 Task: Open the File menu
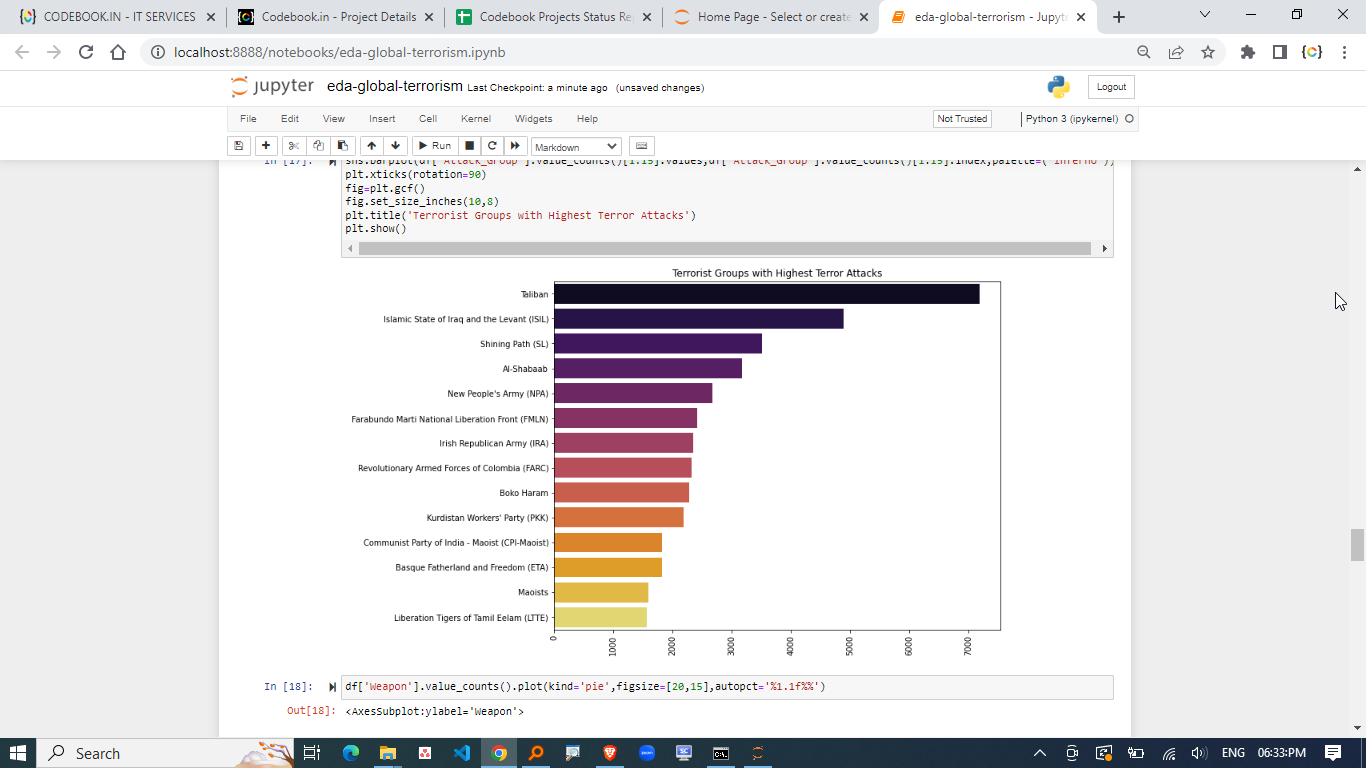[x=248, y=119]
